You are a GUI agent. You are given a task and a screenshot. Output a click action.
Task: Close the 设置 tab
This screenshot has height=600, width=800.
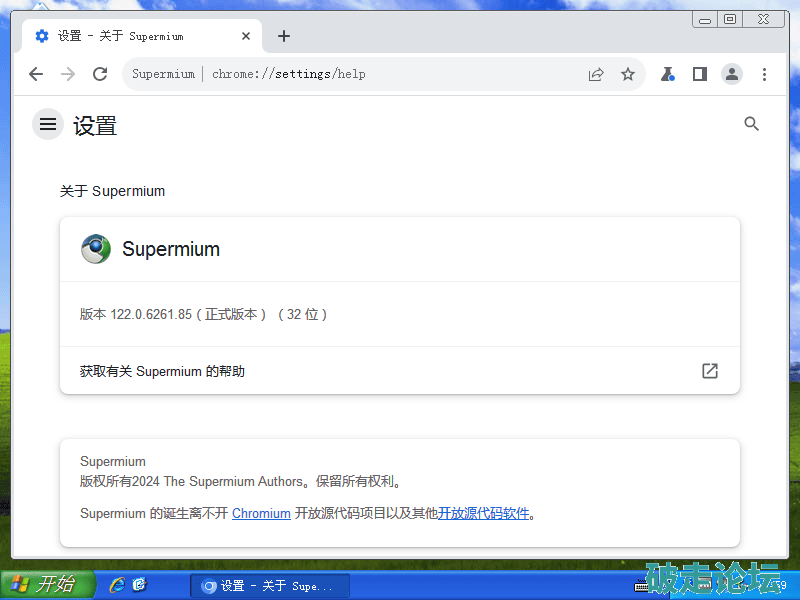point(247,36)
